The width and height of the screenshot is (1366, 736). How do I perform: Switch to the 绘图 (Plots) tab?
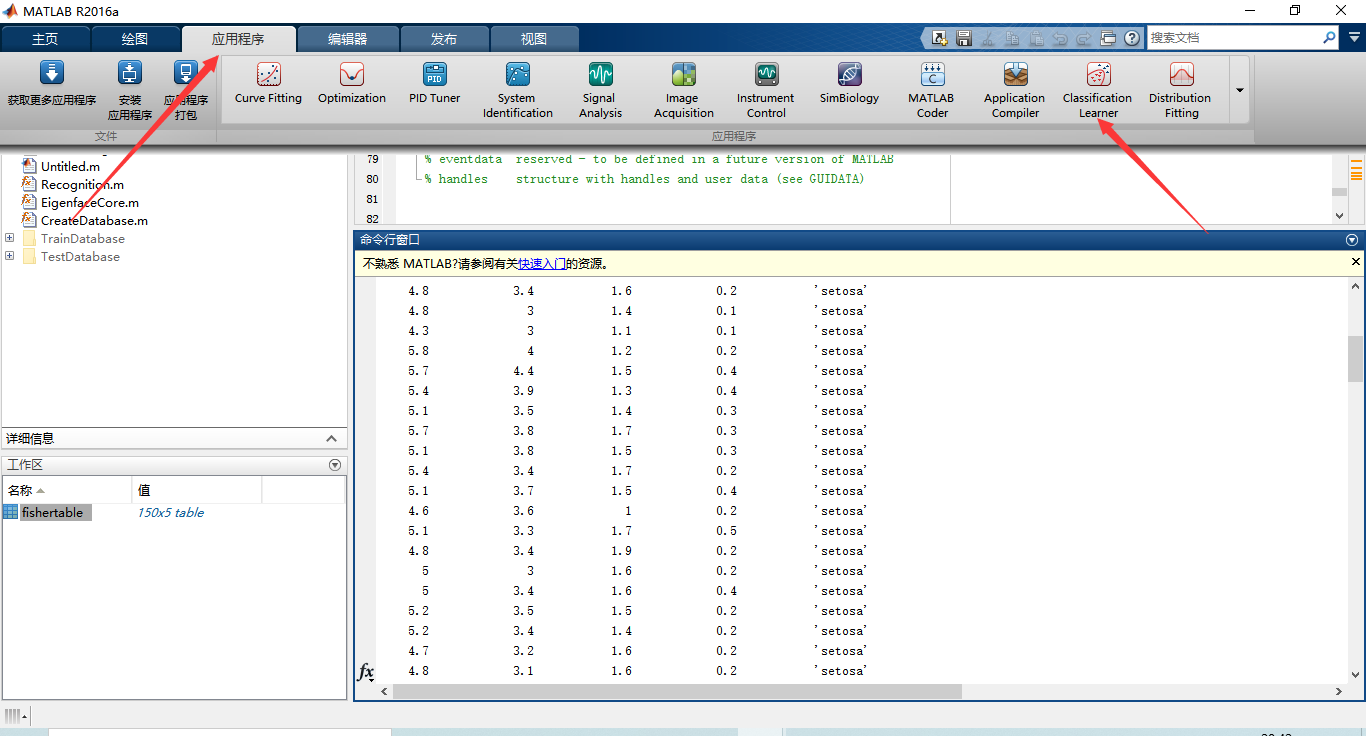(135, 39)
